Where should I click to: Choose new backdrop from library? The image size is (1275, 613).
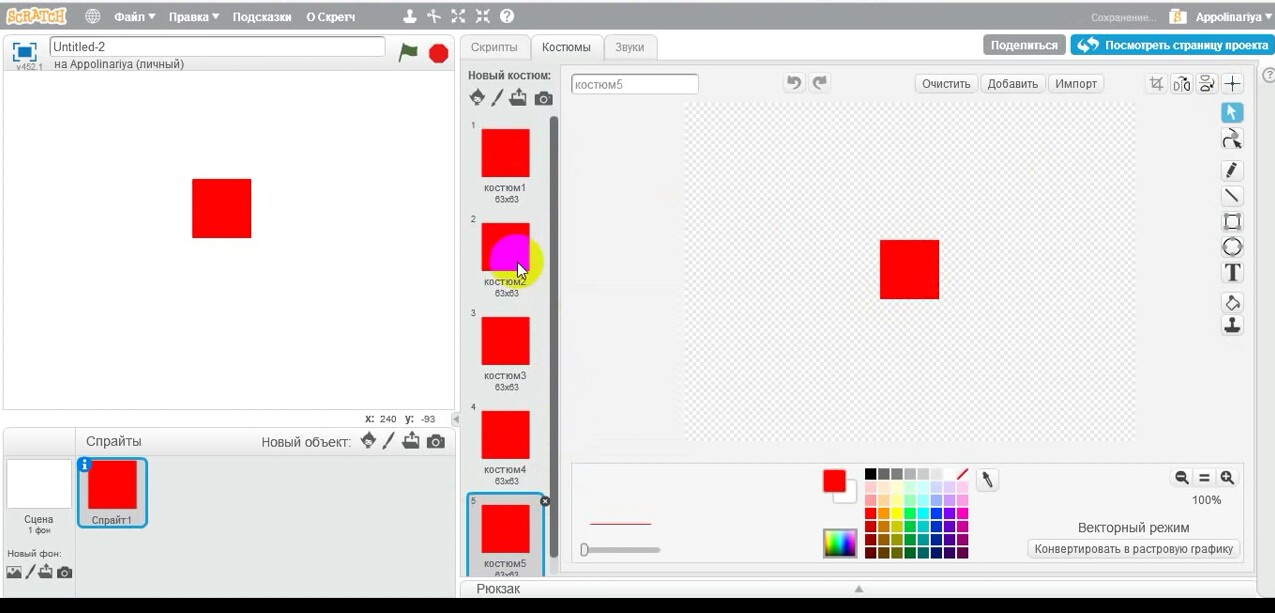(x=14, y=572)
